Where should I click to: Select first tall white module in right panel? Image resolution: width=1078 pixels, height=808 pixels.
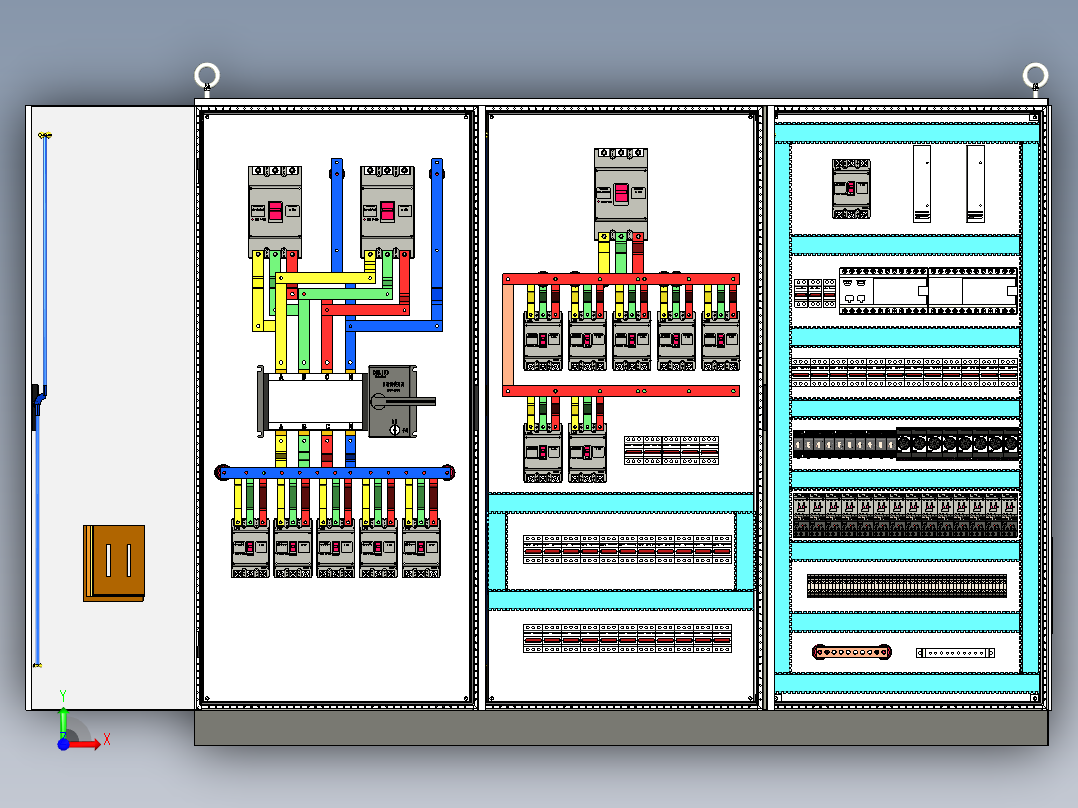[922, 184]
